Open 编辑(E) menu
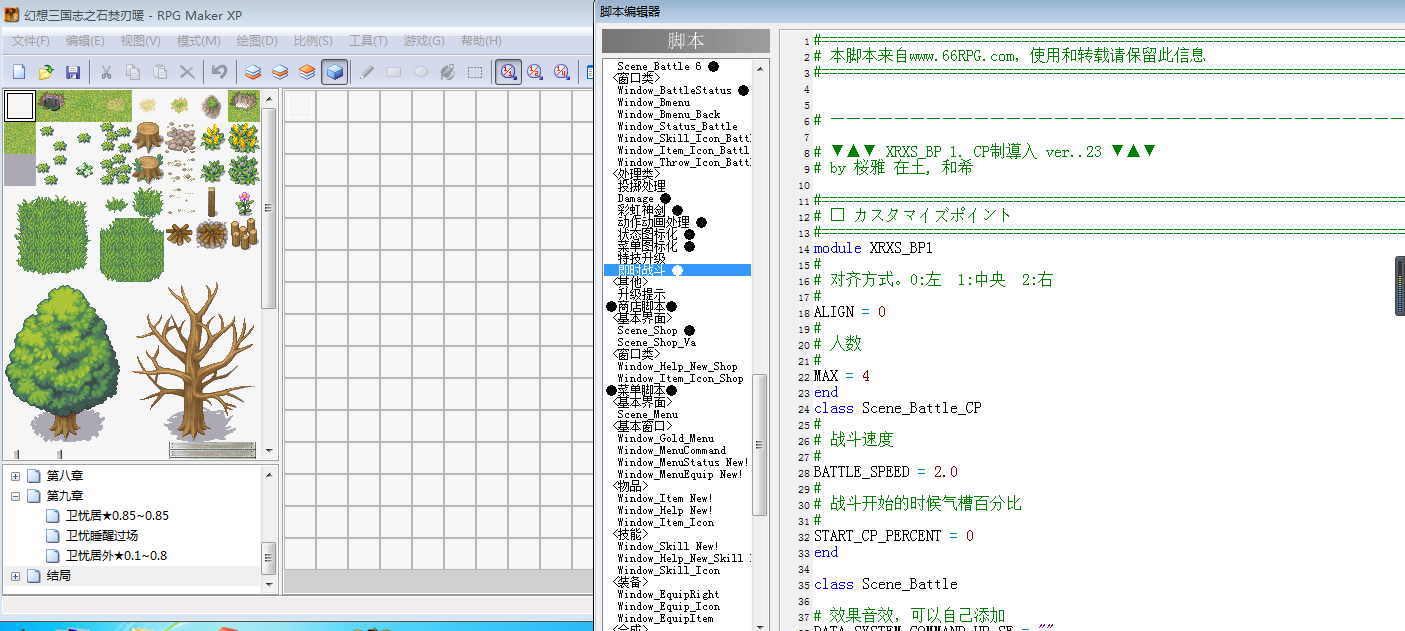This screenshot has width=1405, height=631. (85, 40)
